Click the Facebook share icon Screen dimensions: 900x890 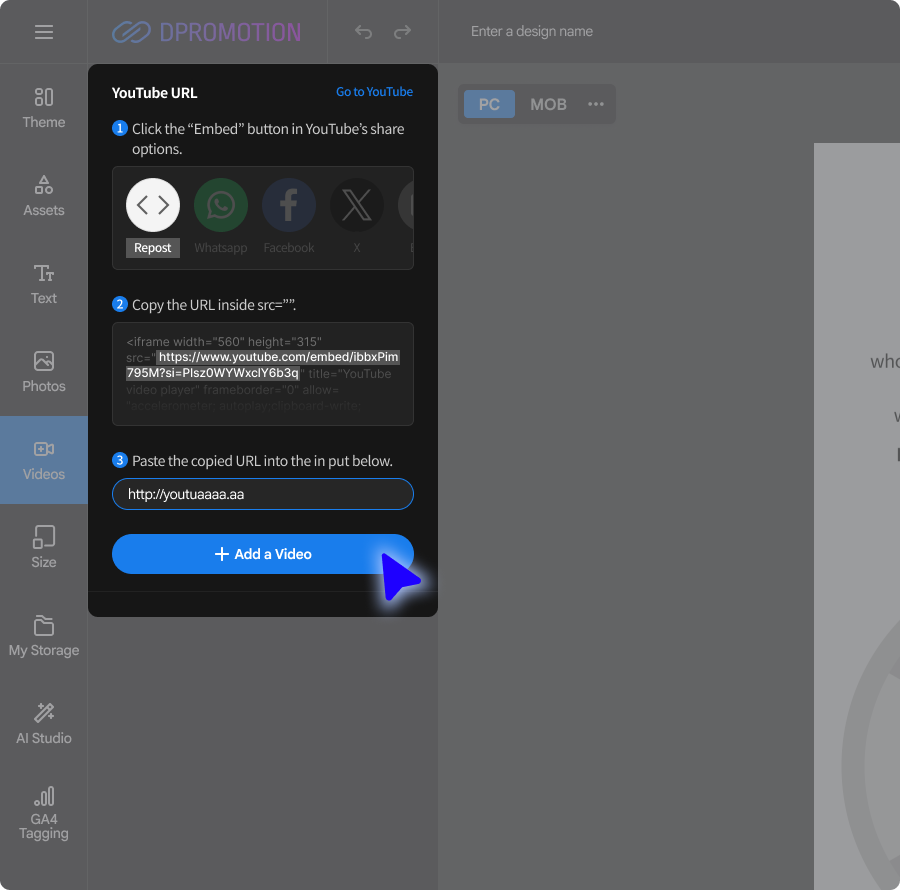coord(289,205)
